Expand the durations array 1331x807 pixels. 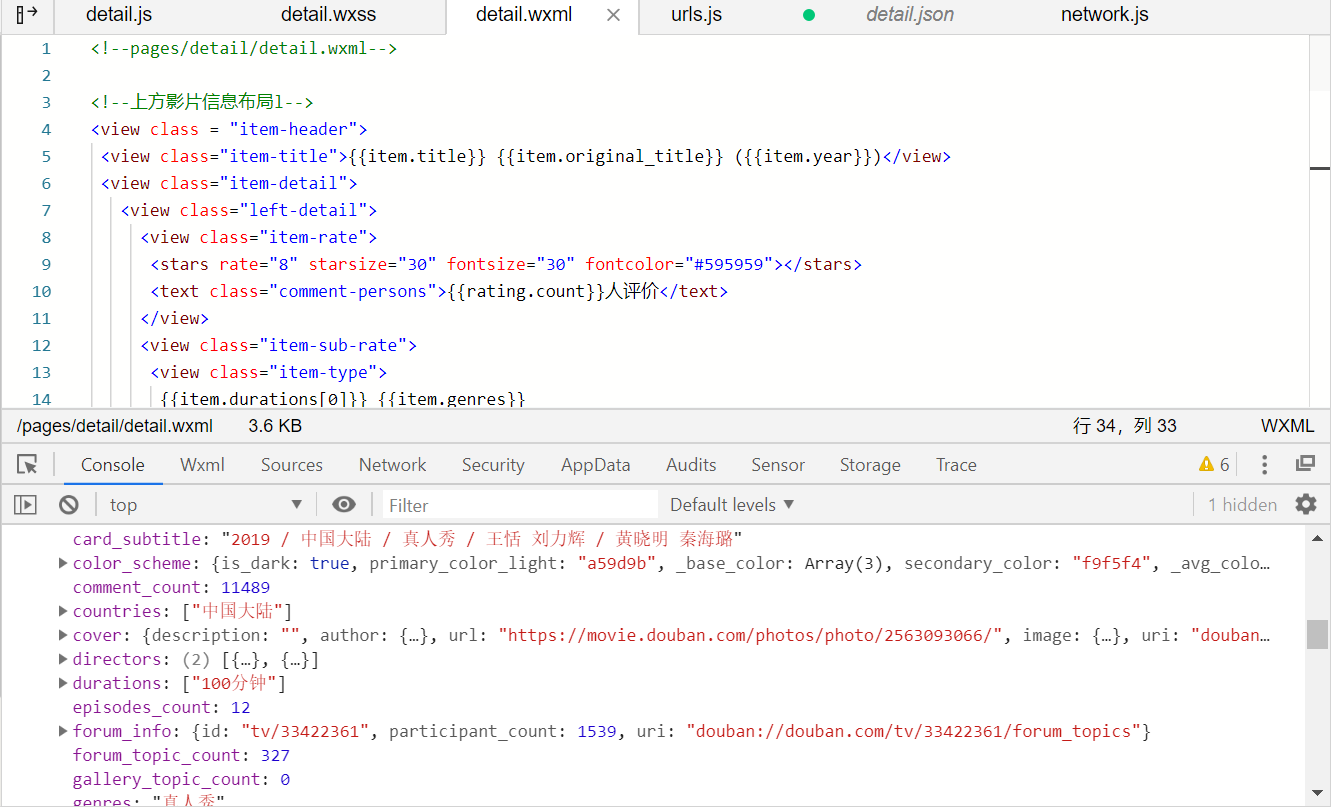64,684
